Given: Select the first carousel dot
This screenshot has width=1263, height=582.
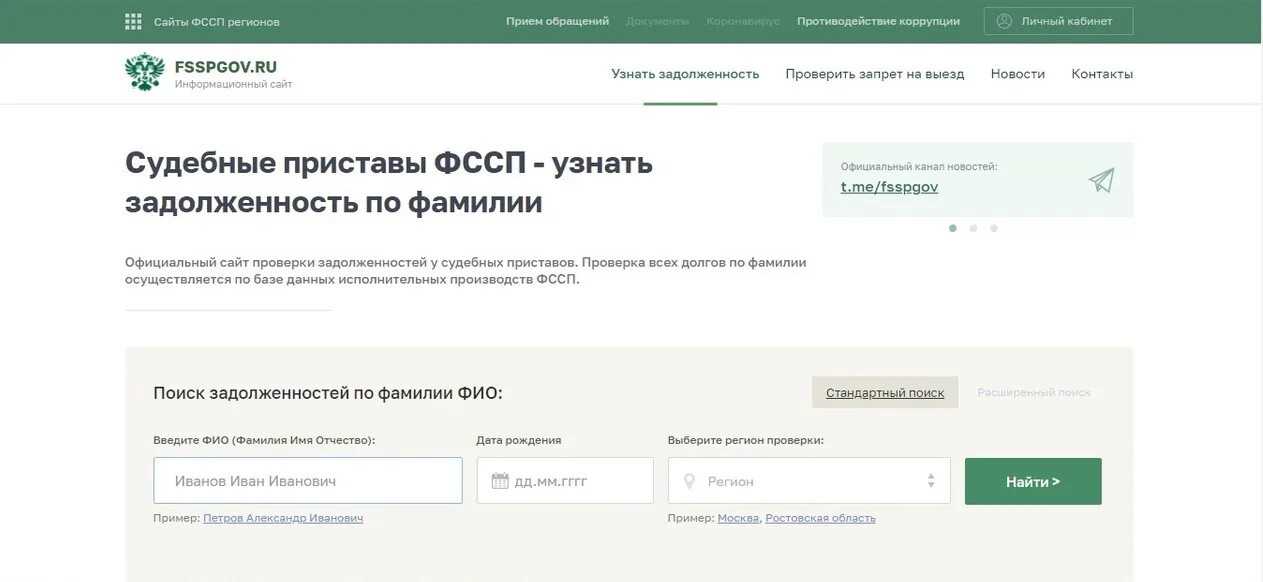Looking at the screenshot, I should click(x=953, y=228).
